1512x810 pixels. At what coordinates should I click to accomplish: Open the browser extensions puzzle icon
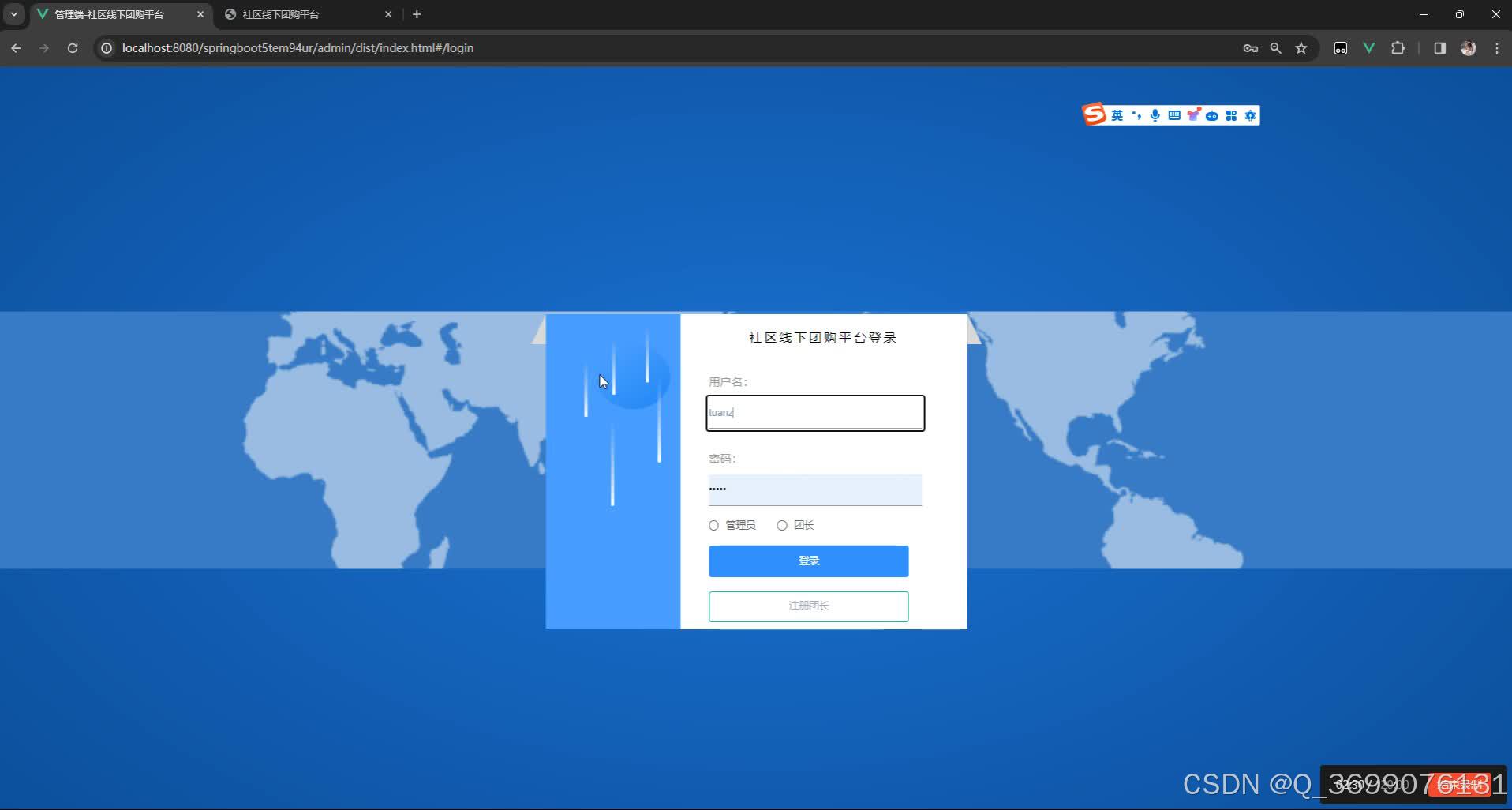tap(1398, 48)
